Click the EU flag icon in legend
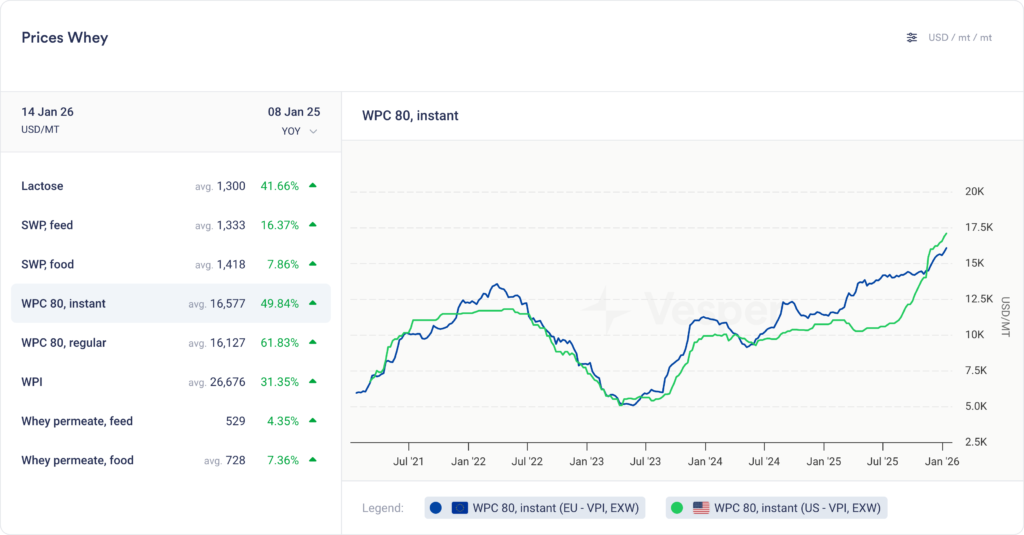 coord(460,508)
